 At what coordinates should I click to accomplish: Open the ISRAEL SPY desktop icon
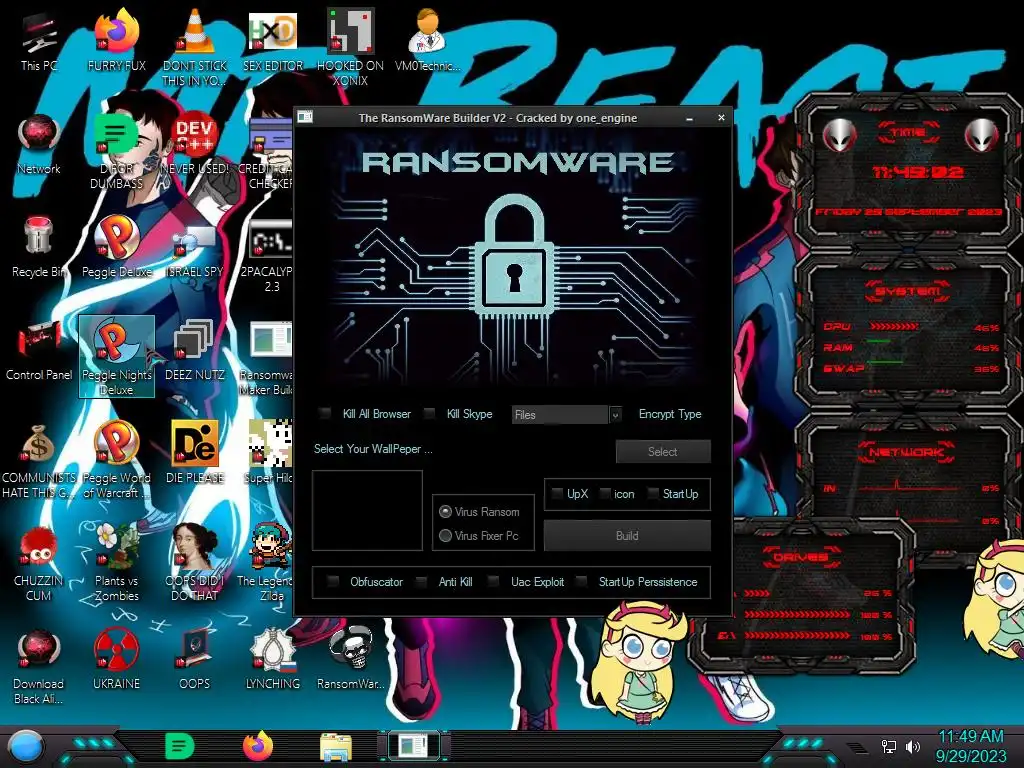coord(195,247)
